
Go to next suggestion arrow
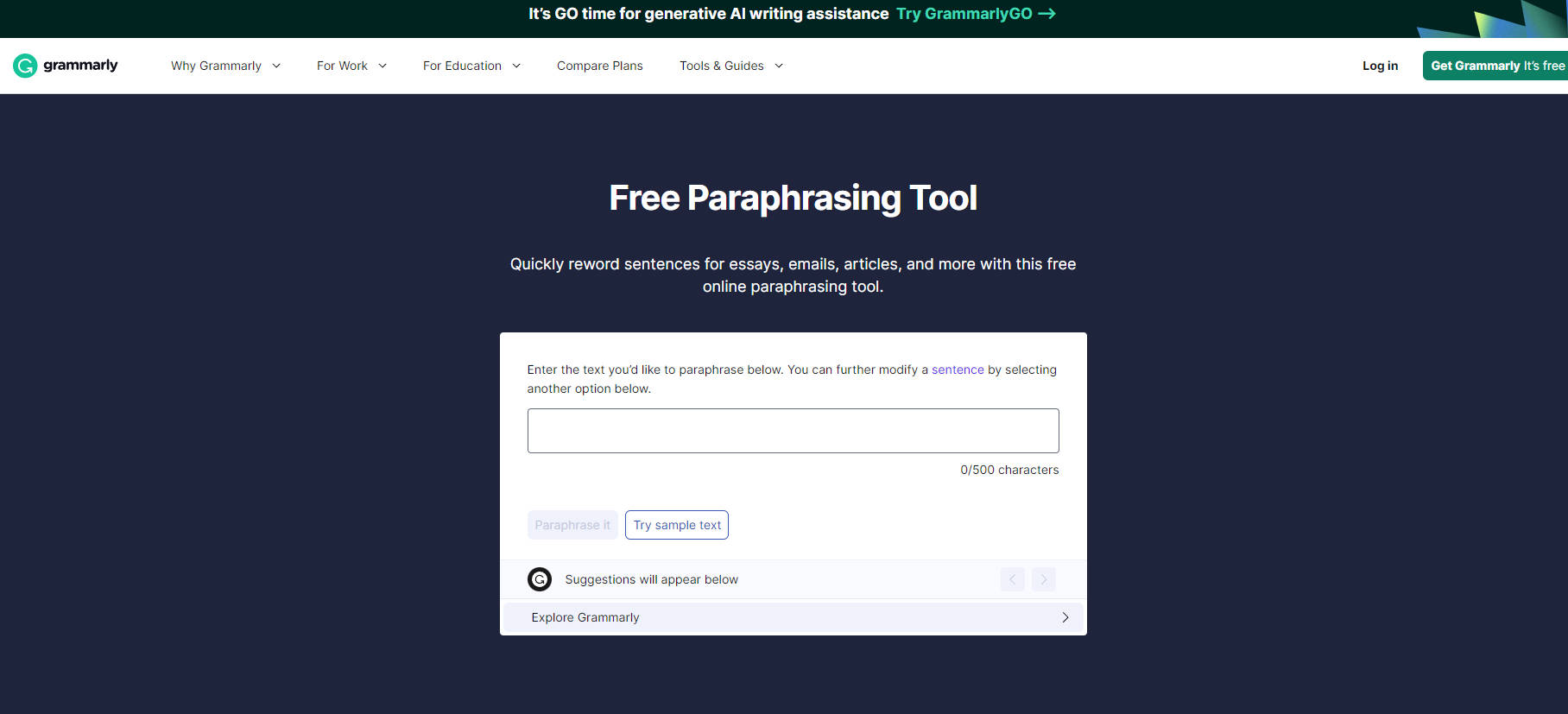(x=1044, y=579)
